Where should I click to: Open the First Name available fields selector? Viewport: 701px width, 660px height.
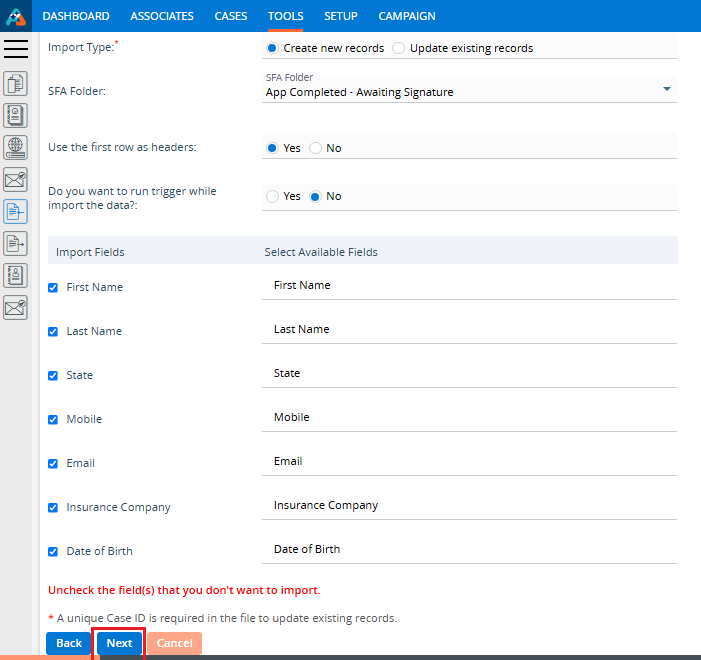coord(469,286)
